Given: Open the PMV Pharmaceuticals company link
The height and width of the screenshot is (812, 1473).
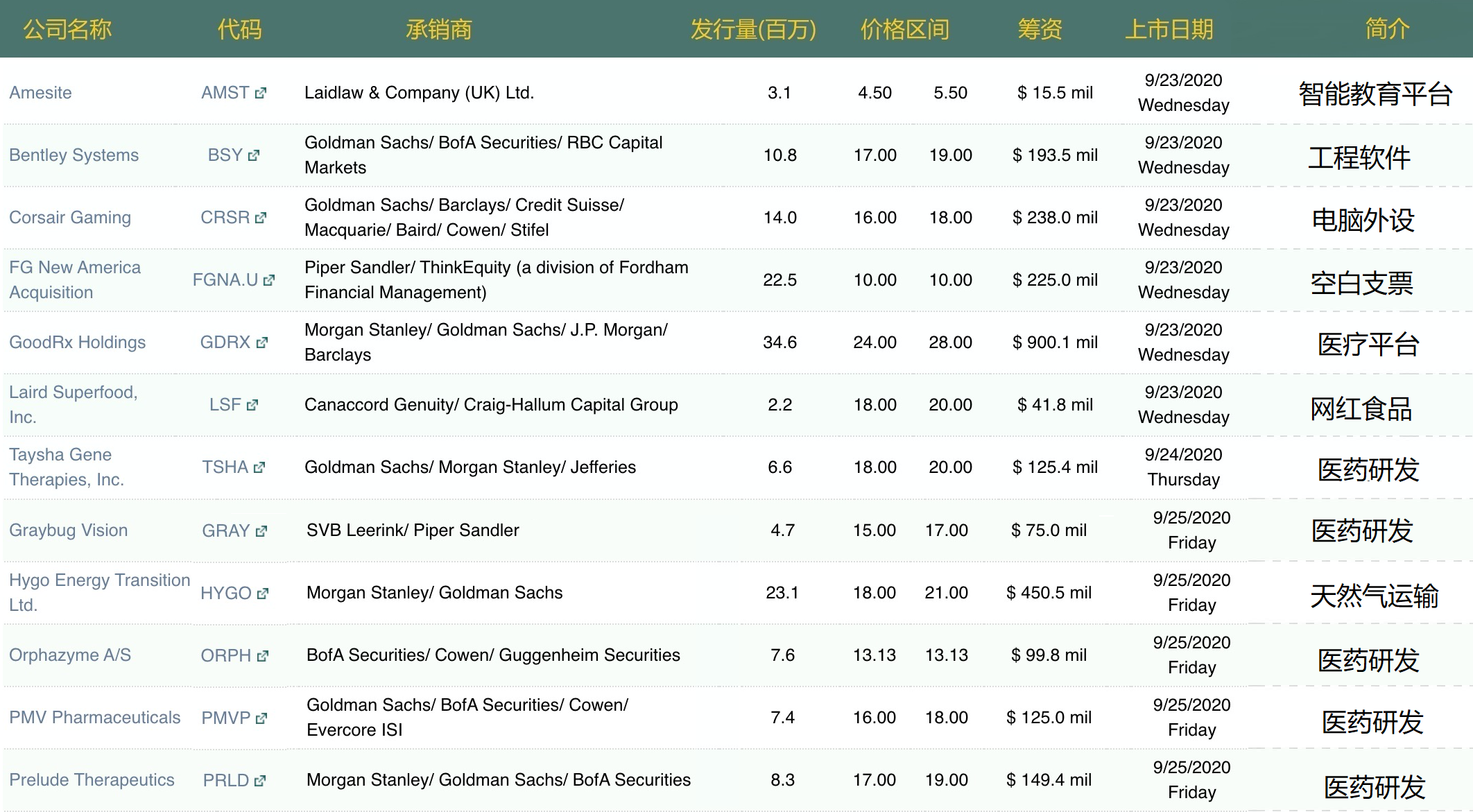Looking at the screenshot, I should click(x=94, y=717).
